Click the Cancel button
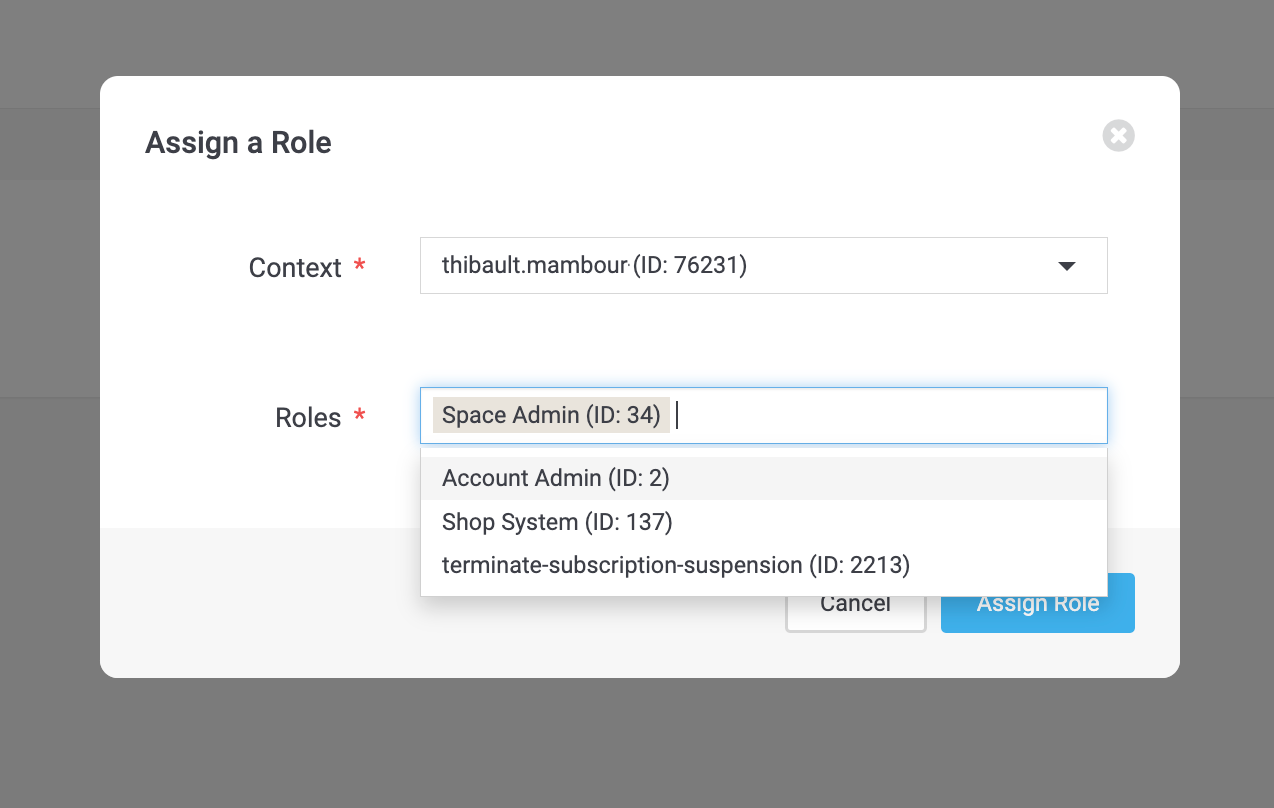Screen dimensions: 1274x808 pos(855,603)
